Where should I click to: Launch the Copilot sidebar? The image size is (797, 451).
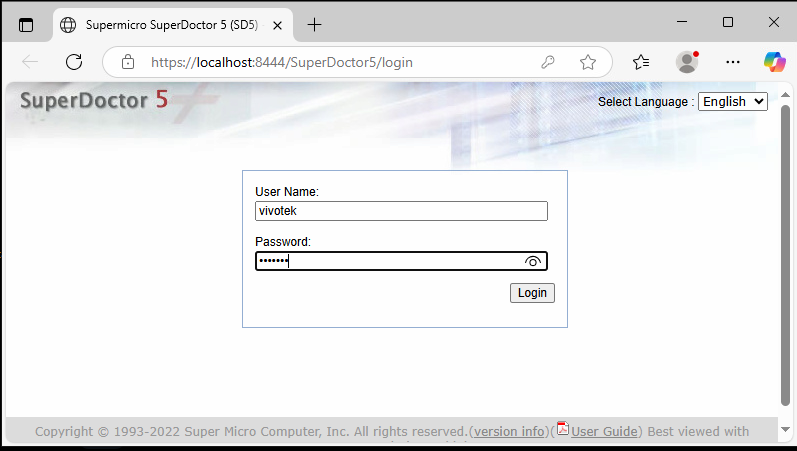click(x=774, y=62)
